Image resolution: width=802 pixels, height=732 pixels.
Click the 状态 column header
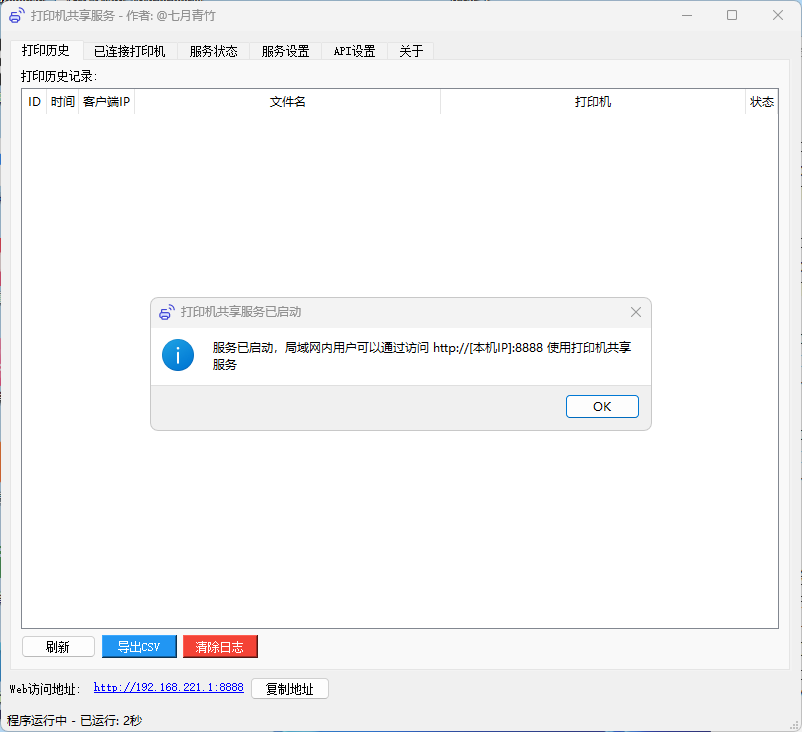click(761, 101)
